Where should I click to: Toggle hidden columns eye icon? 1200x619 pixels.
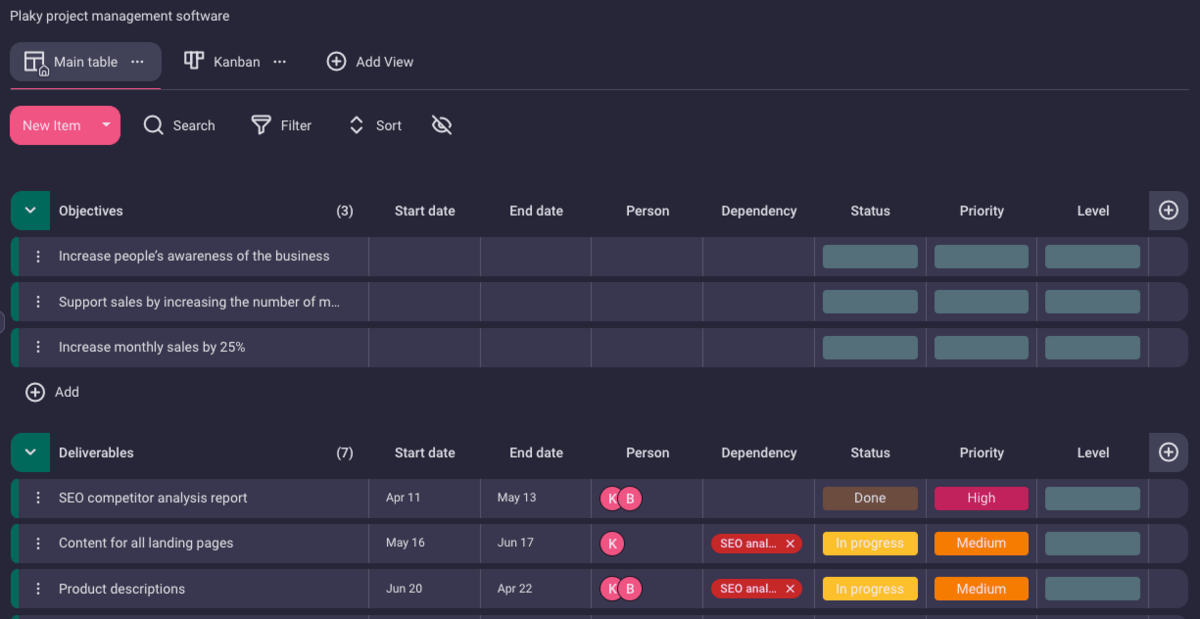click(442, 125)
